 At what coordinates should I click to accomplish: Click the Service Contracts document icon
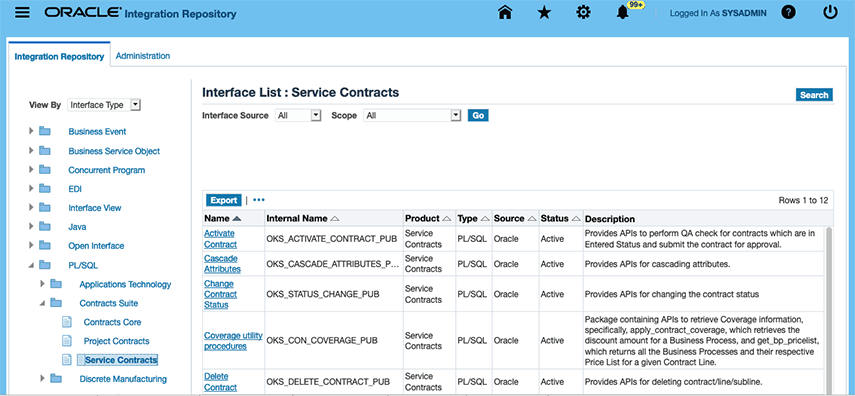point(67,360)
